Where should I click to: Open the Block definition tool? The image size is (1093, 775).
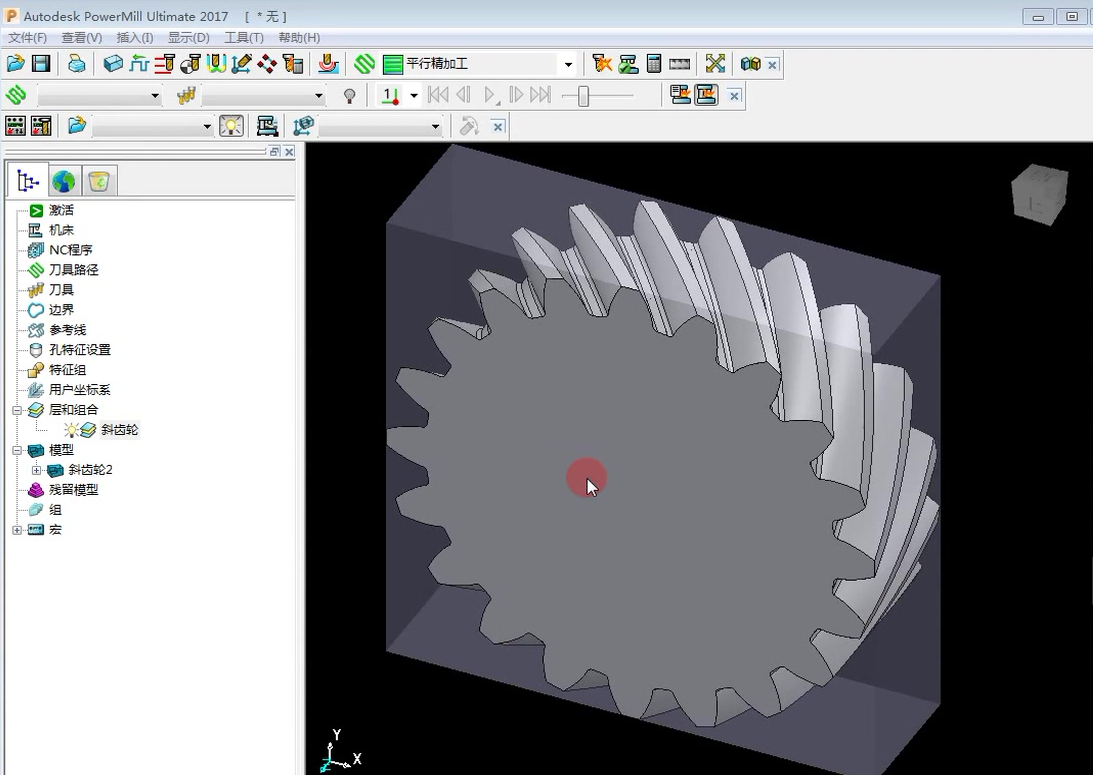pos(113,64)
